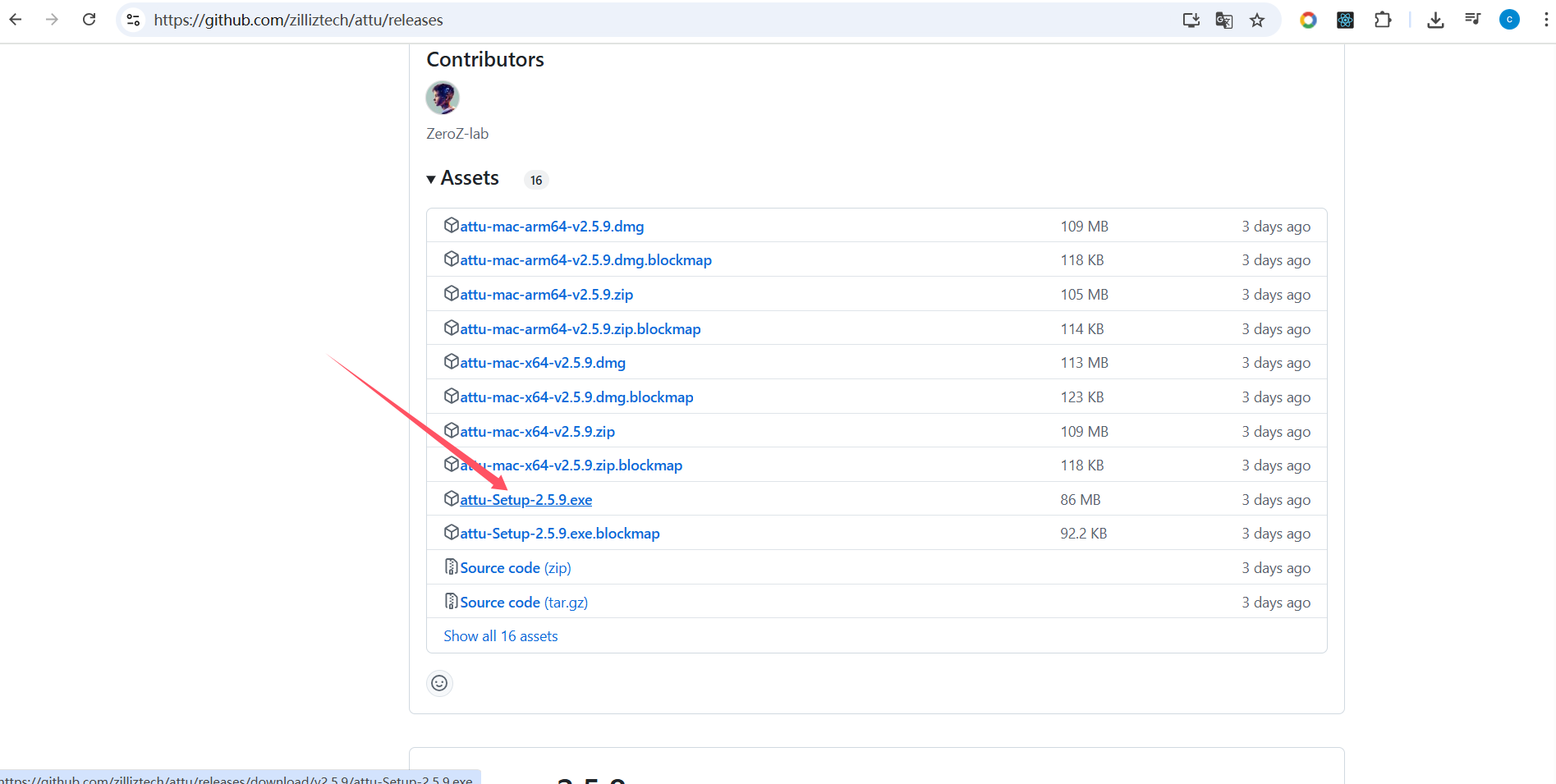Click package icon beside attu-mac-x64-v2.5.9.dmg

pos(451,361)
